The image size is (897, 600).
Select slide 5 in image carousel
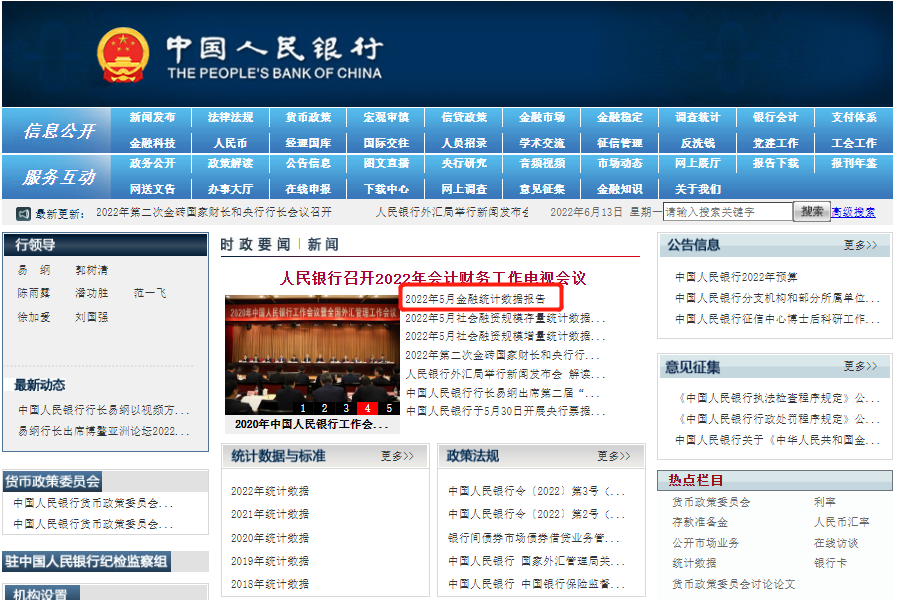[x=389, y=408]
